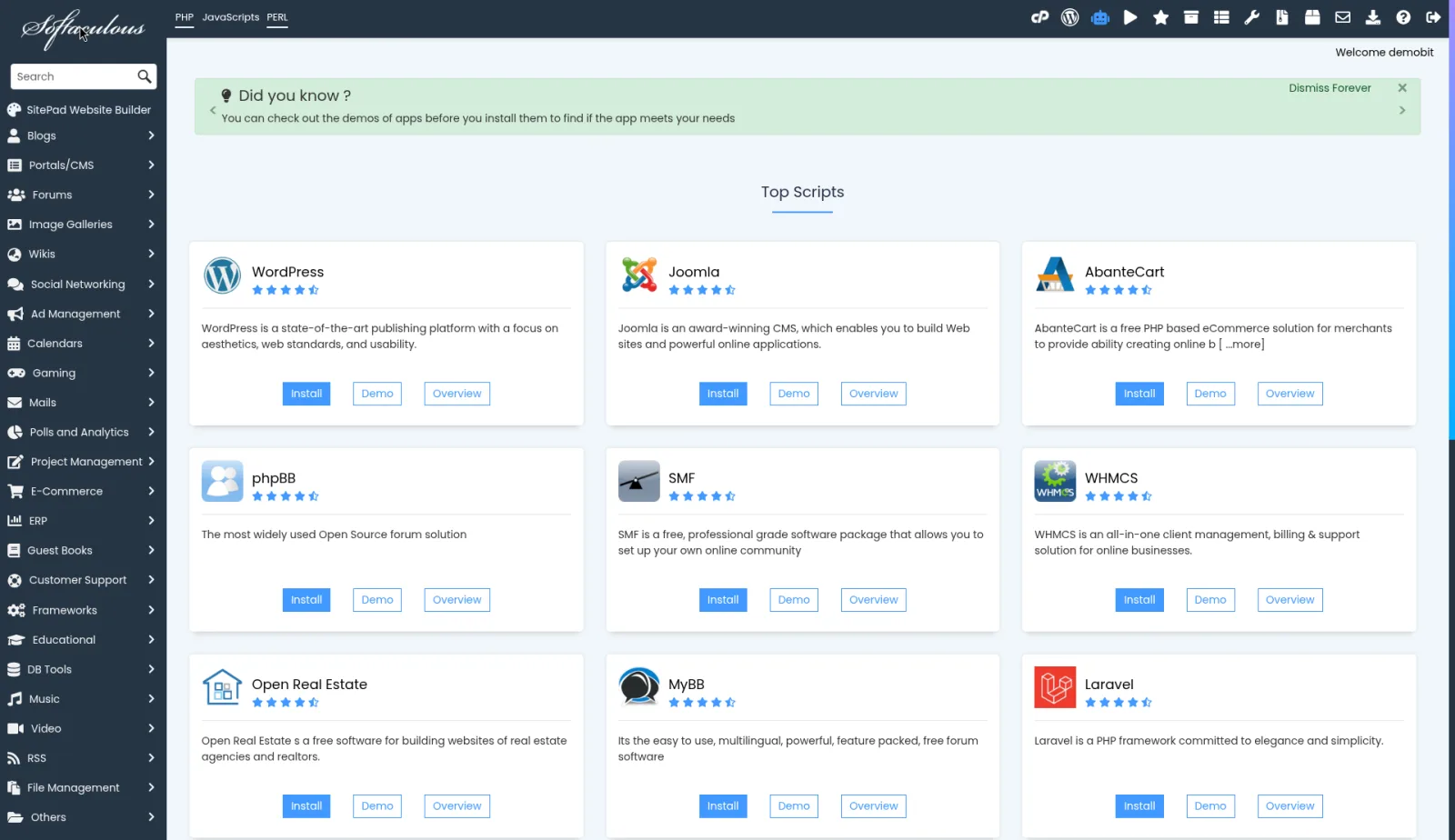Install WHMCS
The width and height of the screenshot is (1455, 840).
point(1139,600)
